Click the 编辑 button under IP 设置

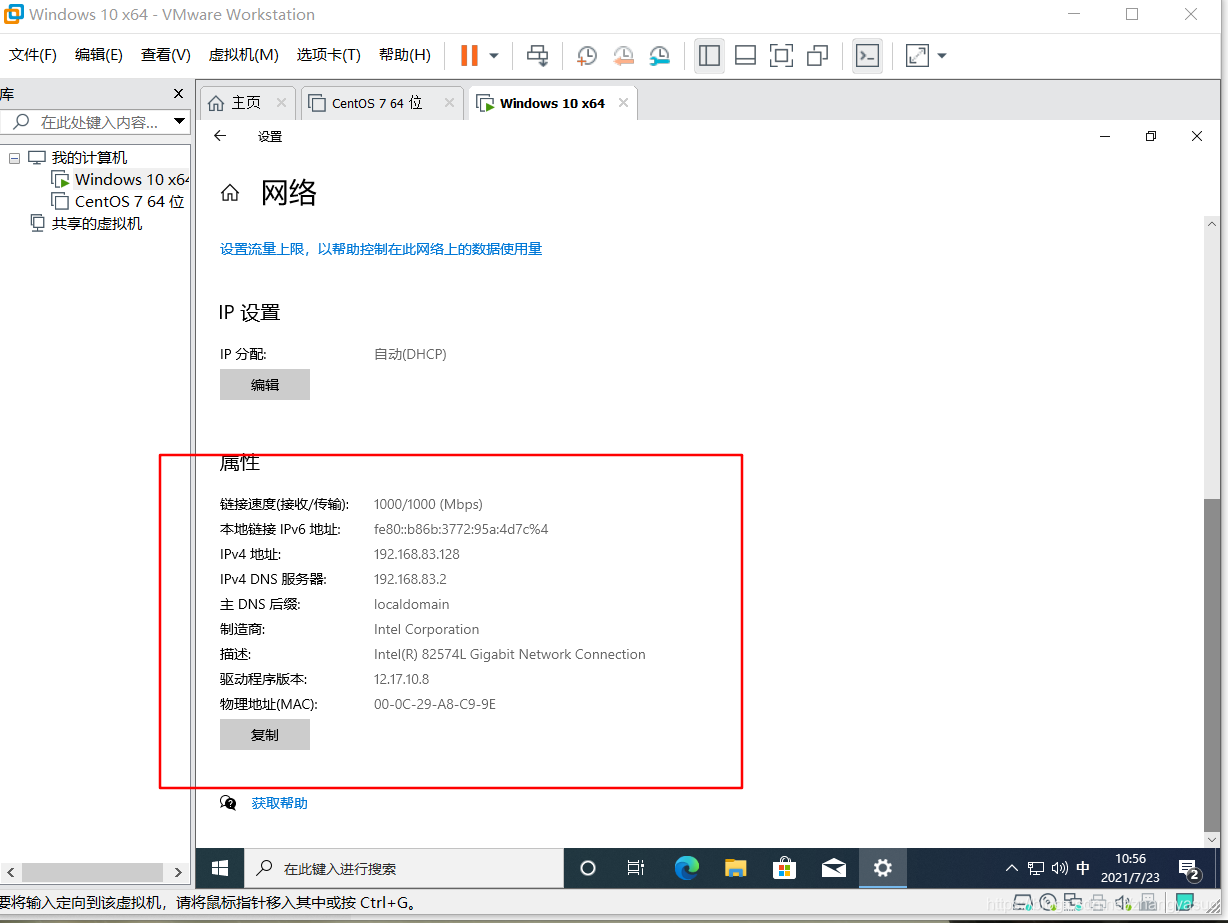click(264, 384)
